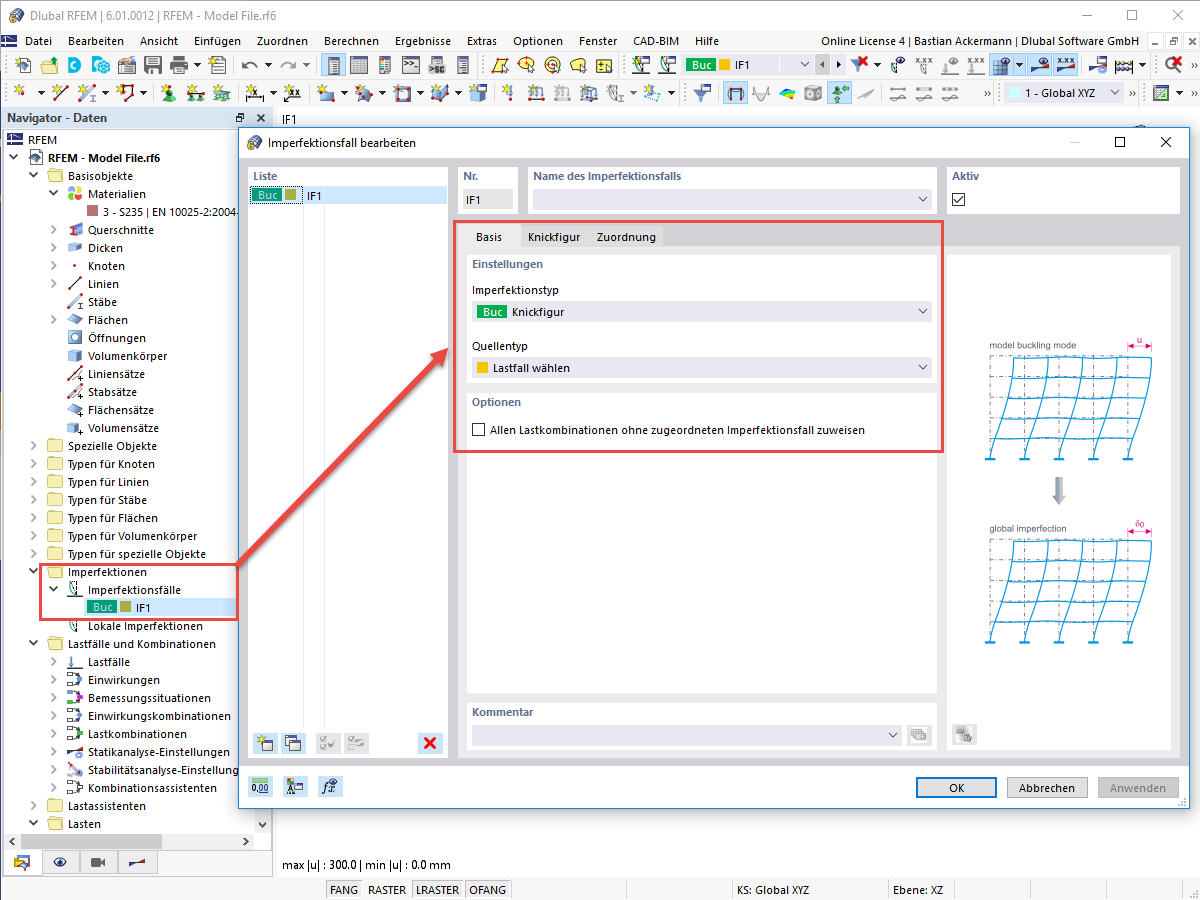
Task: Toggle the Aktiv checkbox for the imperfection case
Action: click(x=957, y=199)
